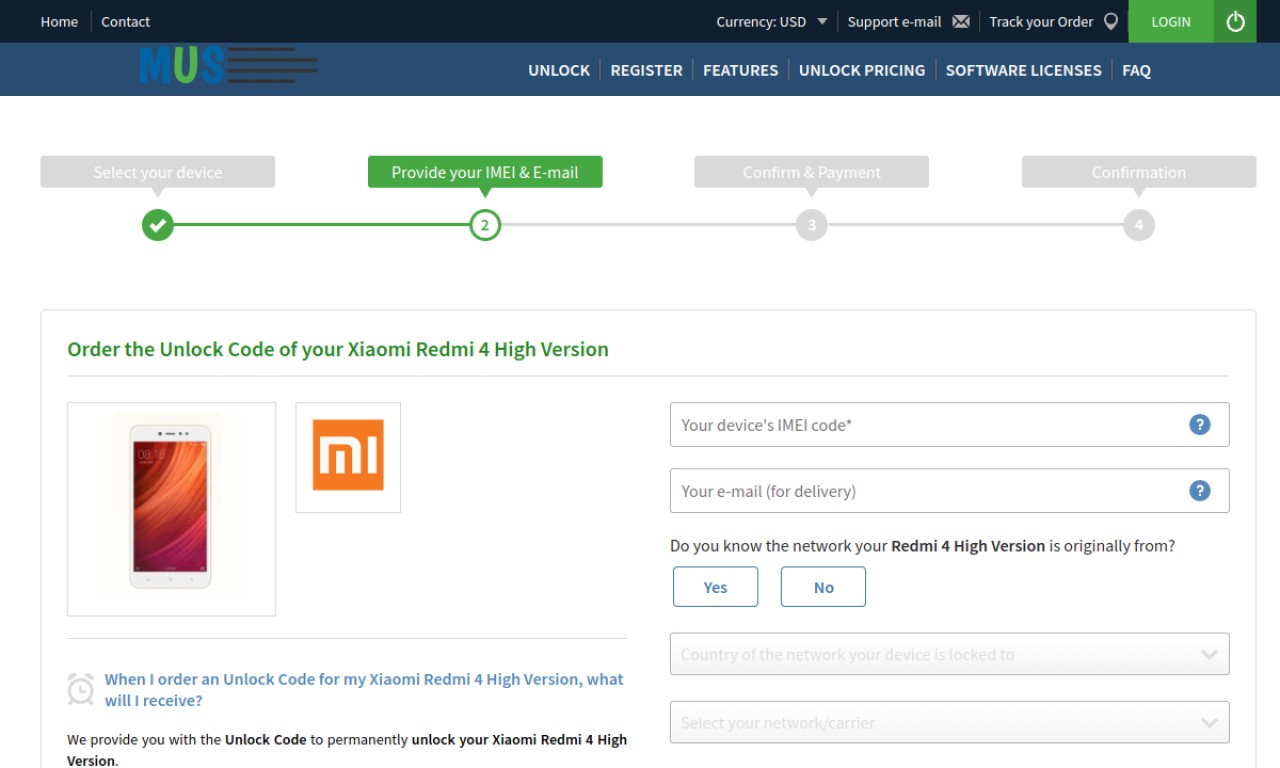
Task: Open the Currency USD dropdown
Action: click(772, 22)
